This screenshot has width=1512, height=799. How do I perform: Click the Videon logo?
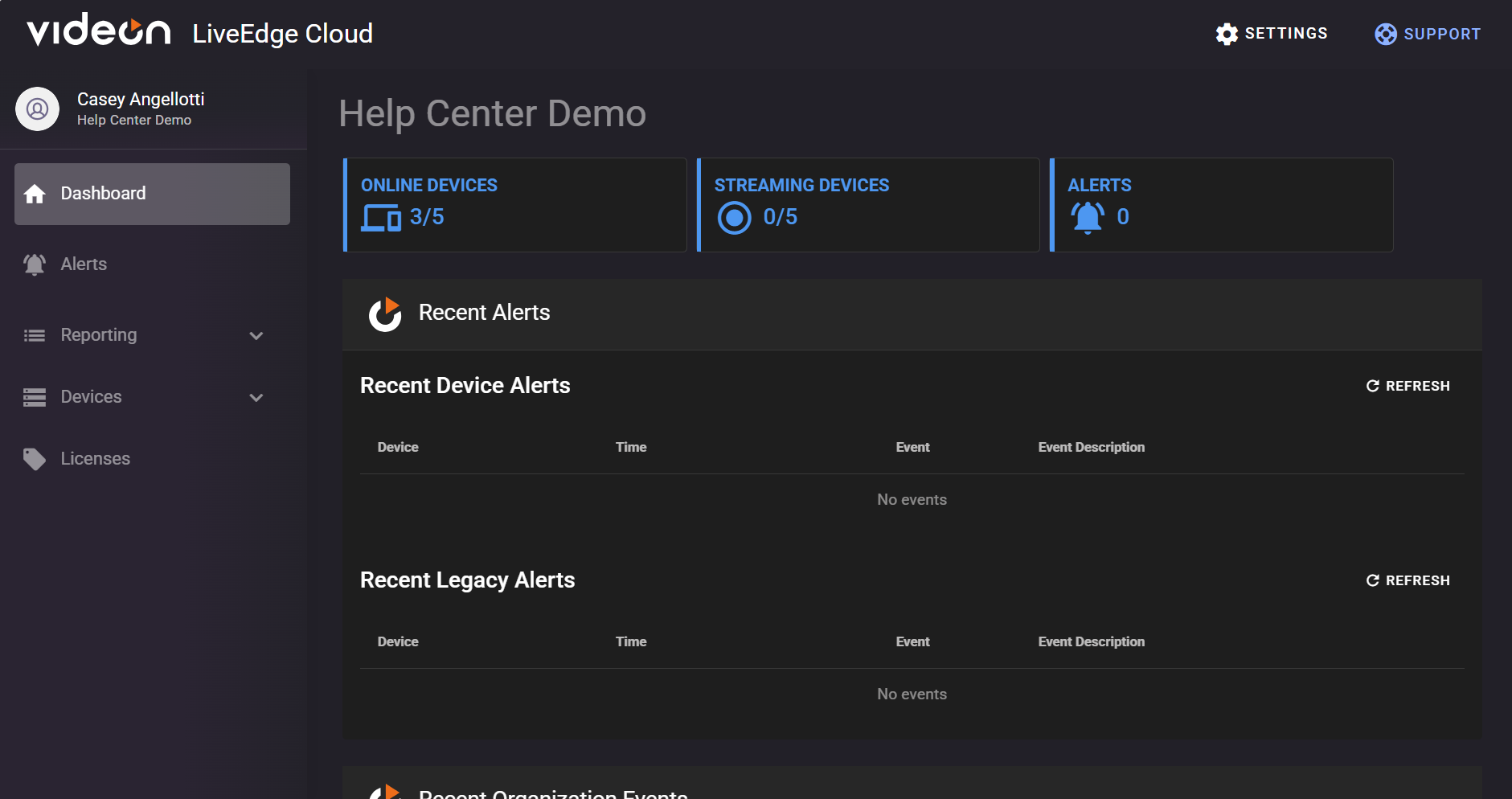point(98,31)
